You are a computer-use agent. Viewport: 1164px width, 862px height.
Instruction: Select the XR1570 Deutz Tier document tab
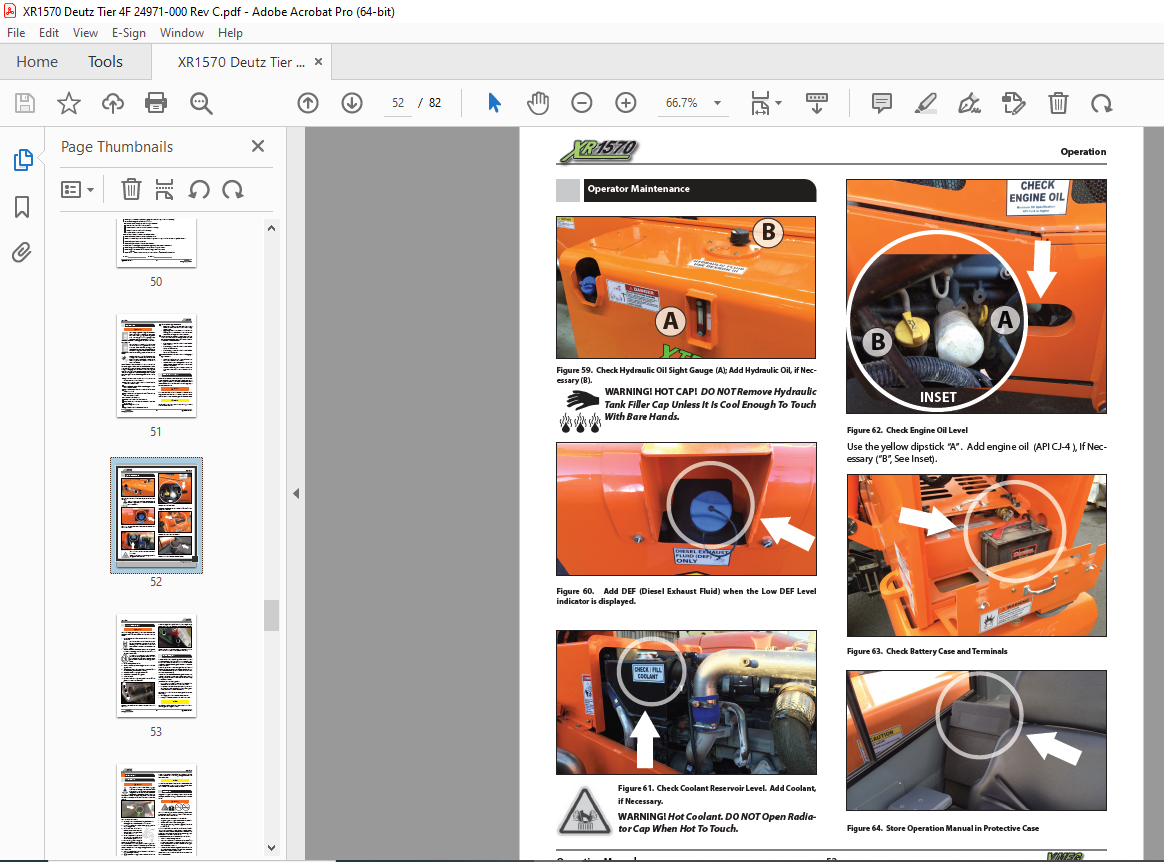241,62
